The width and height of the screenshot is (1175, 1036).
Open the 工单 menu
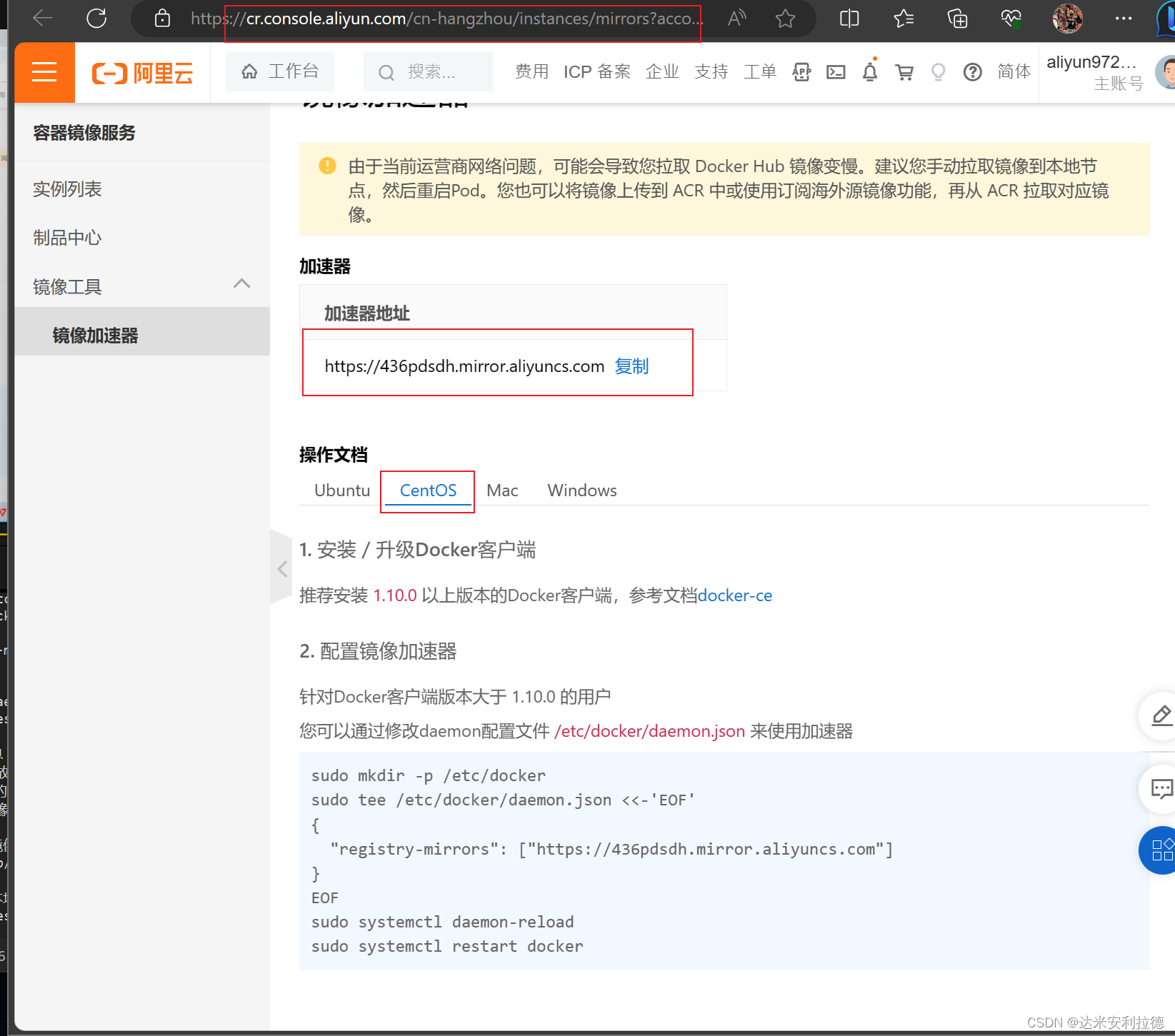(760, 71)
